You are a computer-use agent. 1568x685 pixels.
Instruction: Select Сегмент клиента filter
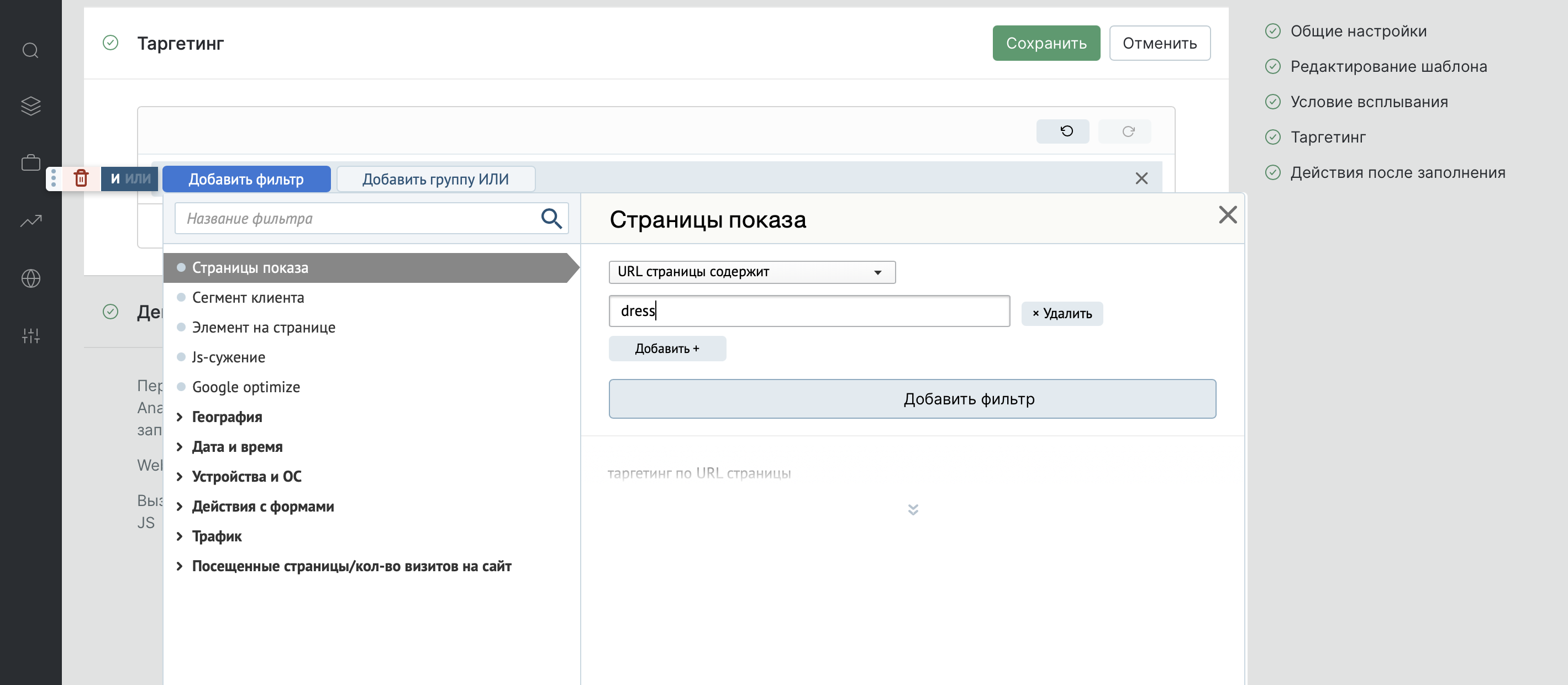click(x=248, y=298)
